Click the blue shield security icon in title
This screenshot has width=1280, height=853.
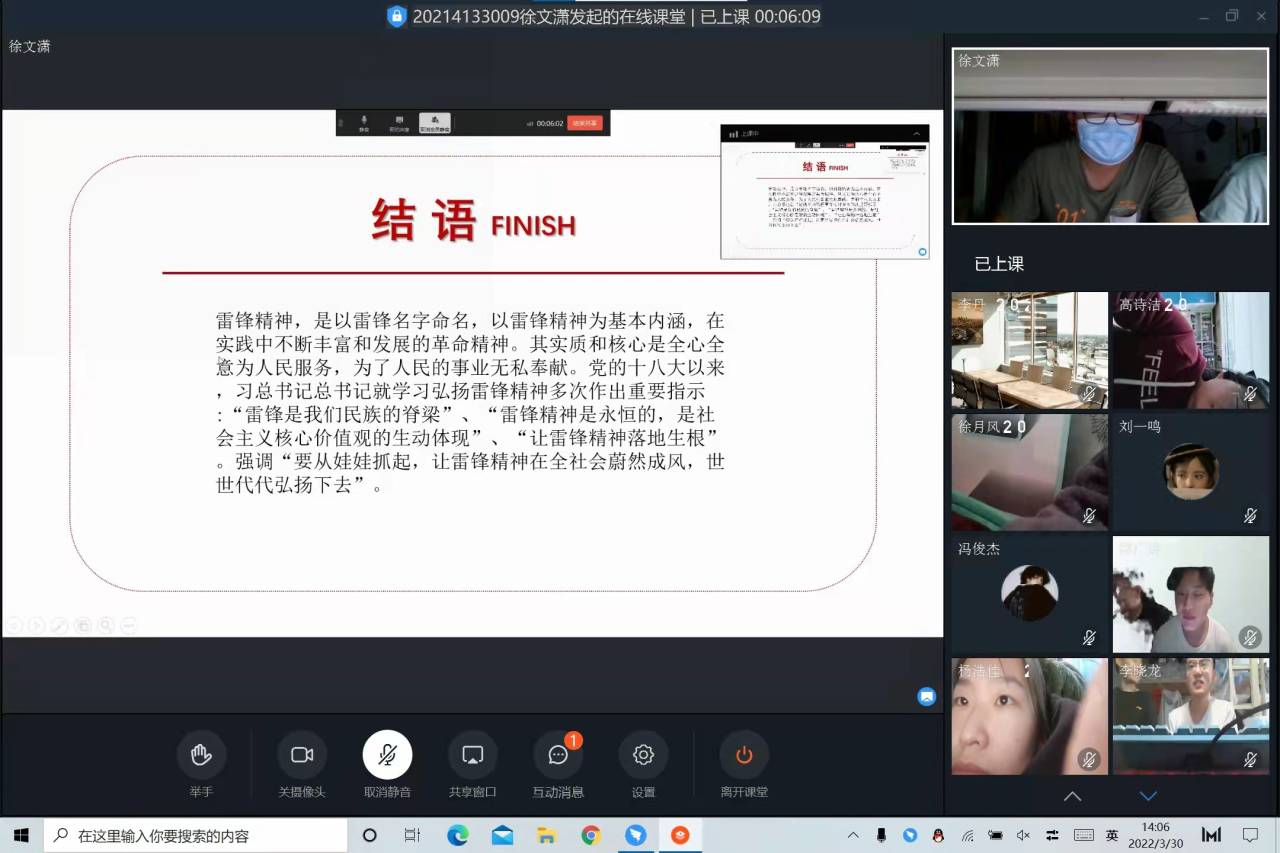(x=397, y=16)
